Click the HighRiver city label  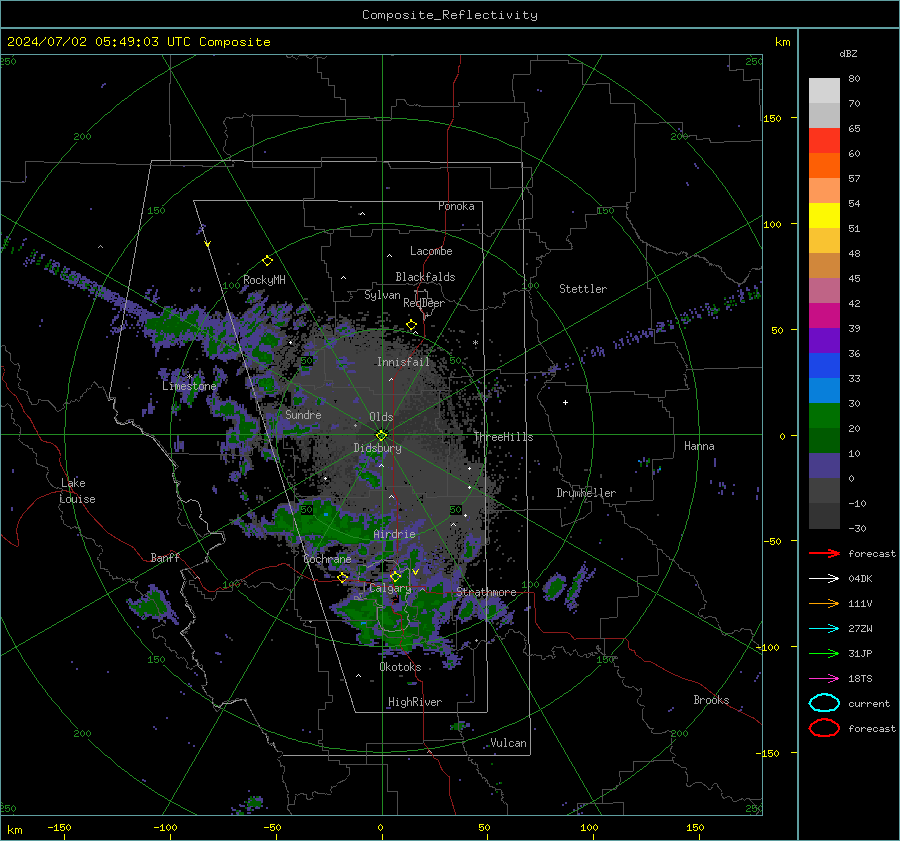pyautogui.click(x=415, y=702)
